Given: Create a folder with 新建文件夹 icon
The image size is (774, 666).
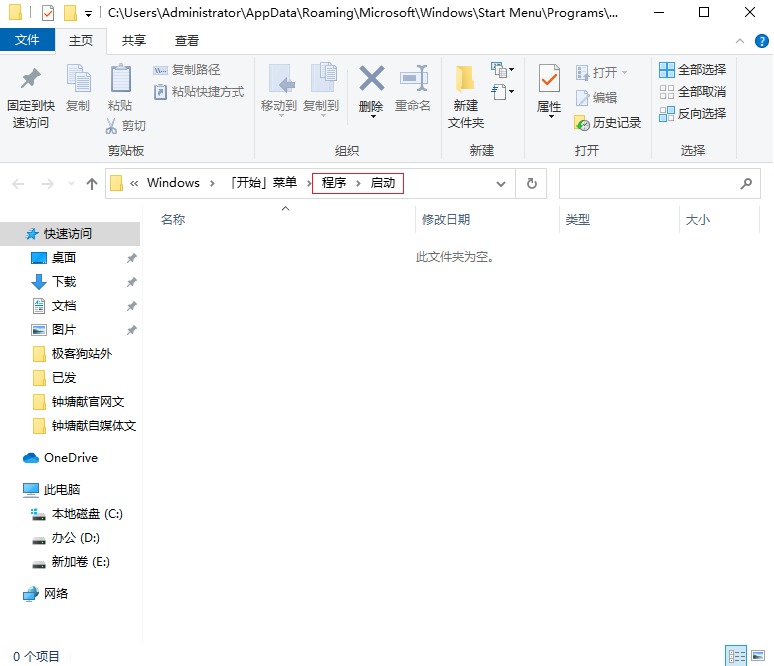Looking at the screenshot, I should click(x=465, y=80).
